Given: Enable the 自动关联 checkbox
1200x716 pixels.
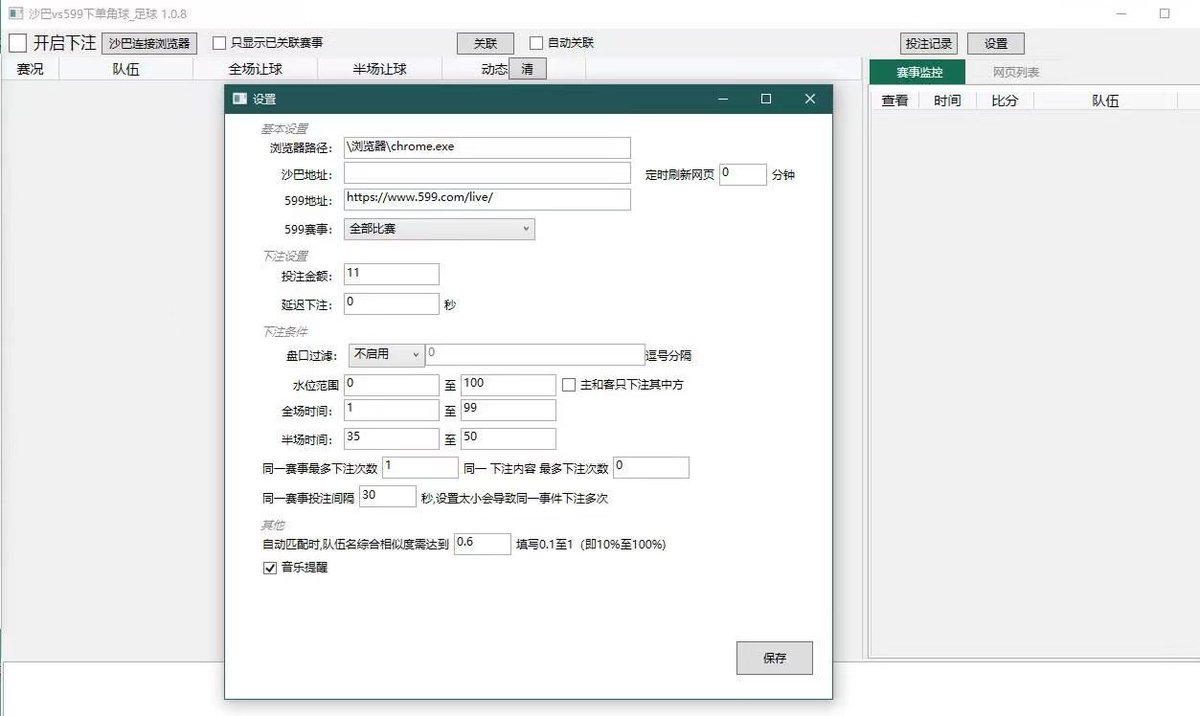Looking at the screenshot, I should [536, 43].
